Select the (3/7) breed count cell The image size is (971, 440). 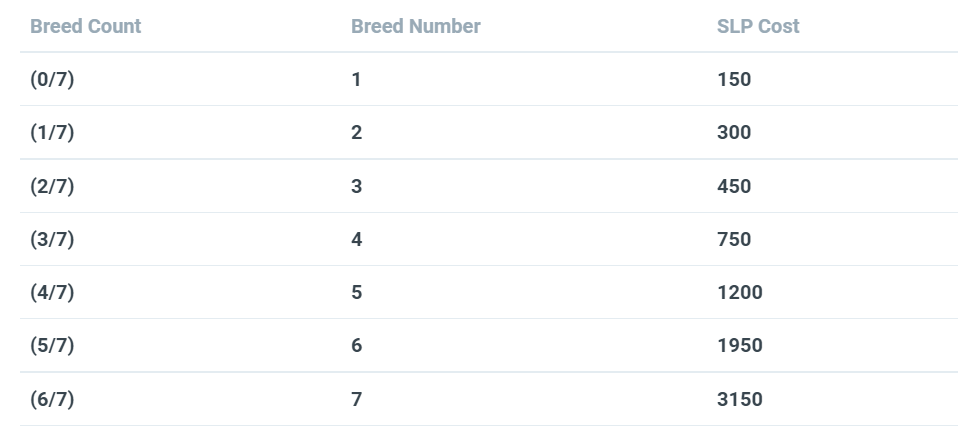pyautogui.click(x=52, y=239)
